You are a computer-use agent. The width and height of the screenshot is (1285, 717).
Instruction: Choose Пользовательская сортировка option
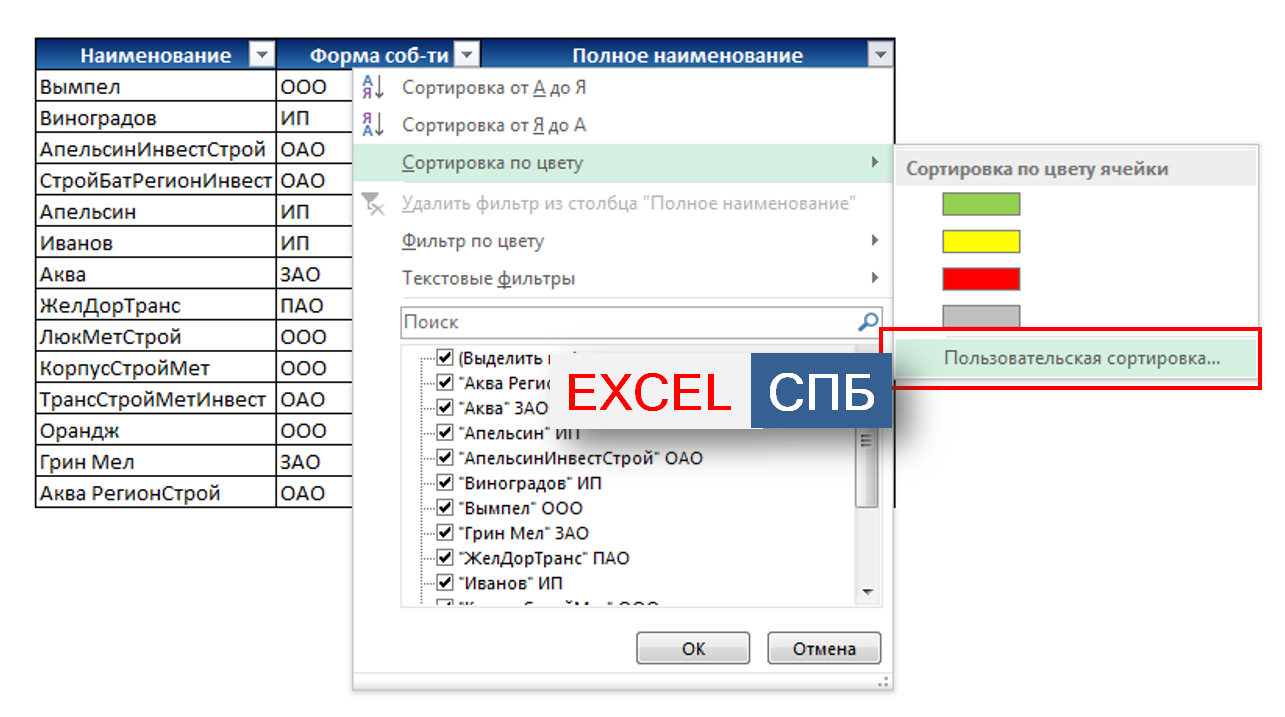pyautogui.click(x=1082, y=358)
